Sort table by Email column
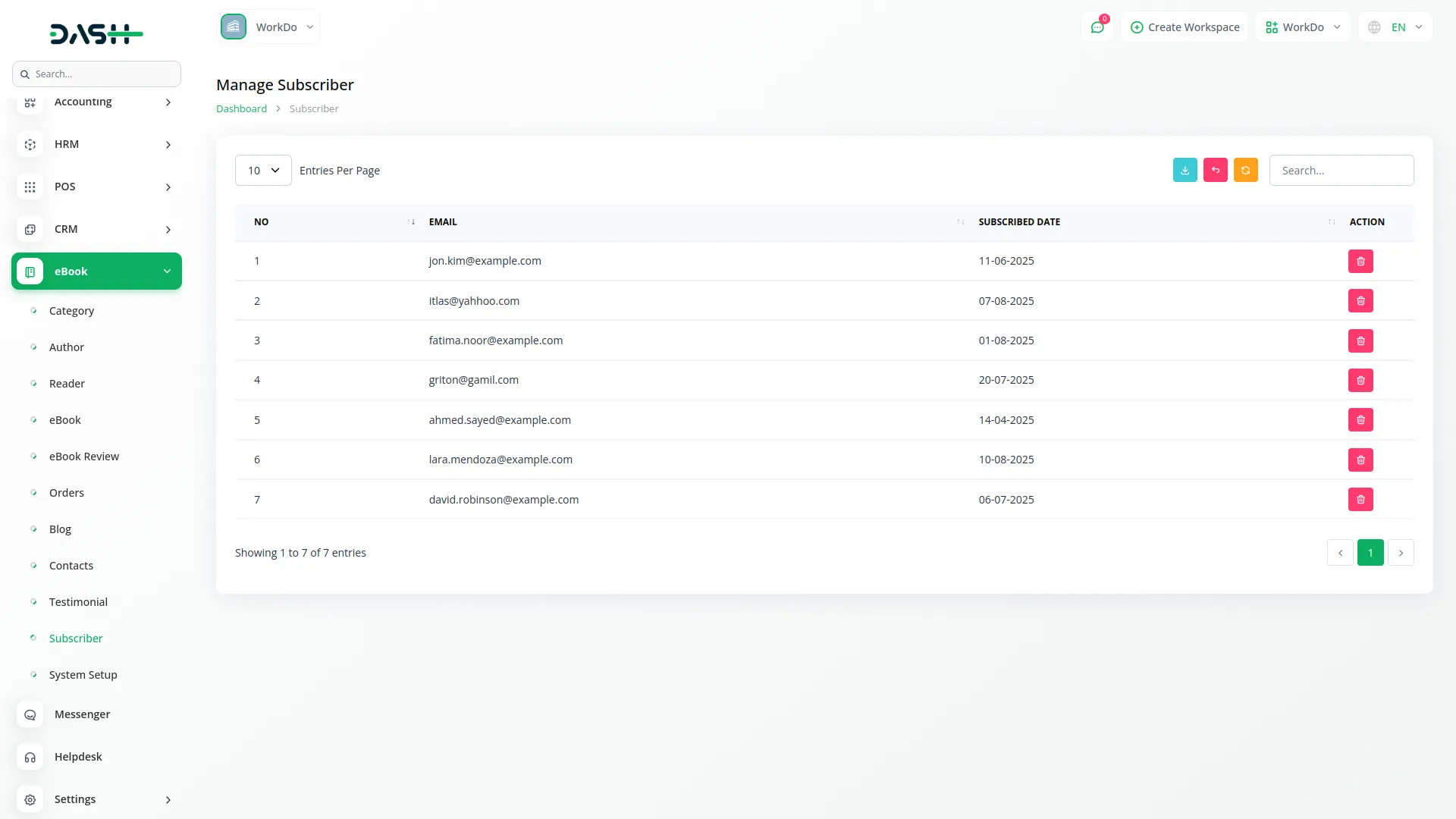 [960, 222]
